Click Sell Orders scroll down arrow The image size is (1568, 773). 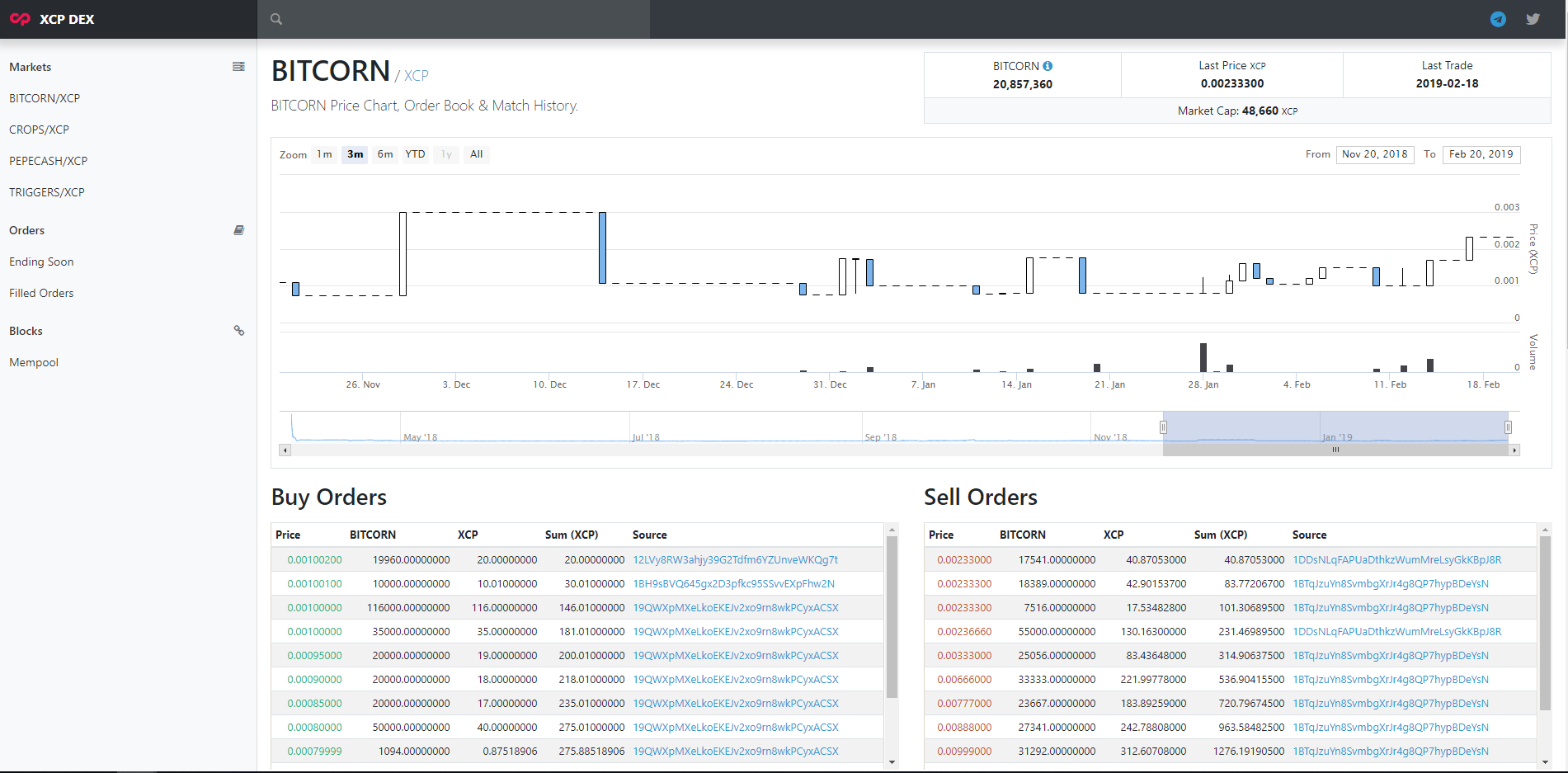click(x=1545, y=762)
